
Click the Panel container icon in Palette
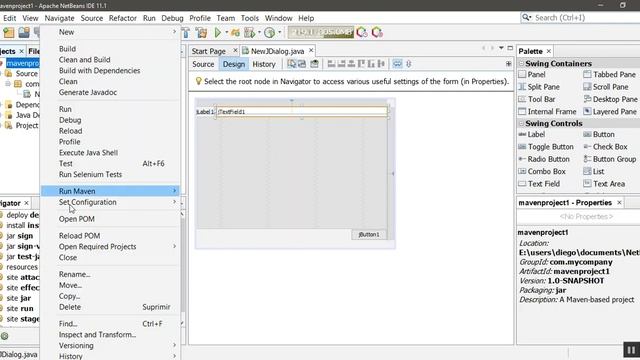(x=522, y=74)
